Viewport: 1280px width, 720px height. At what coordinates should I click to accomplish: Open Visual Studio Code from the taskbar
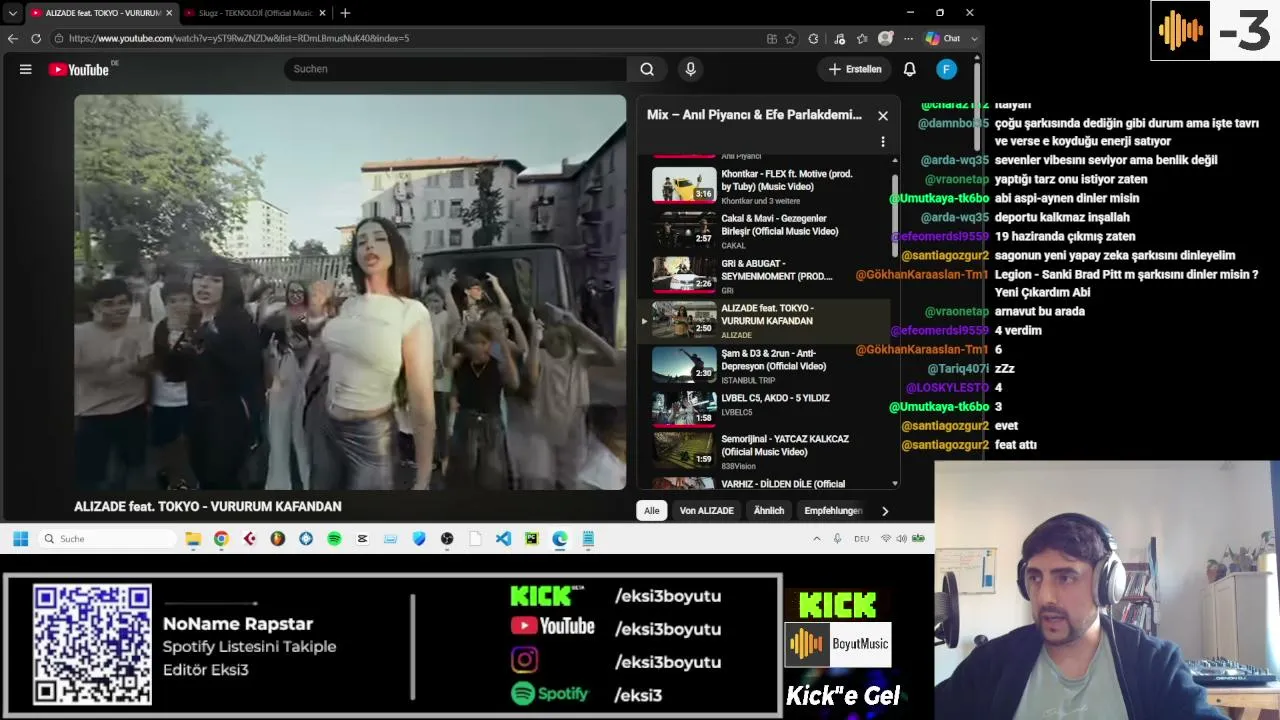[x=503, y=539]
